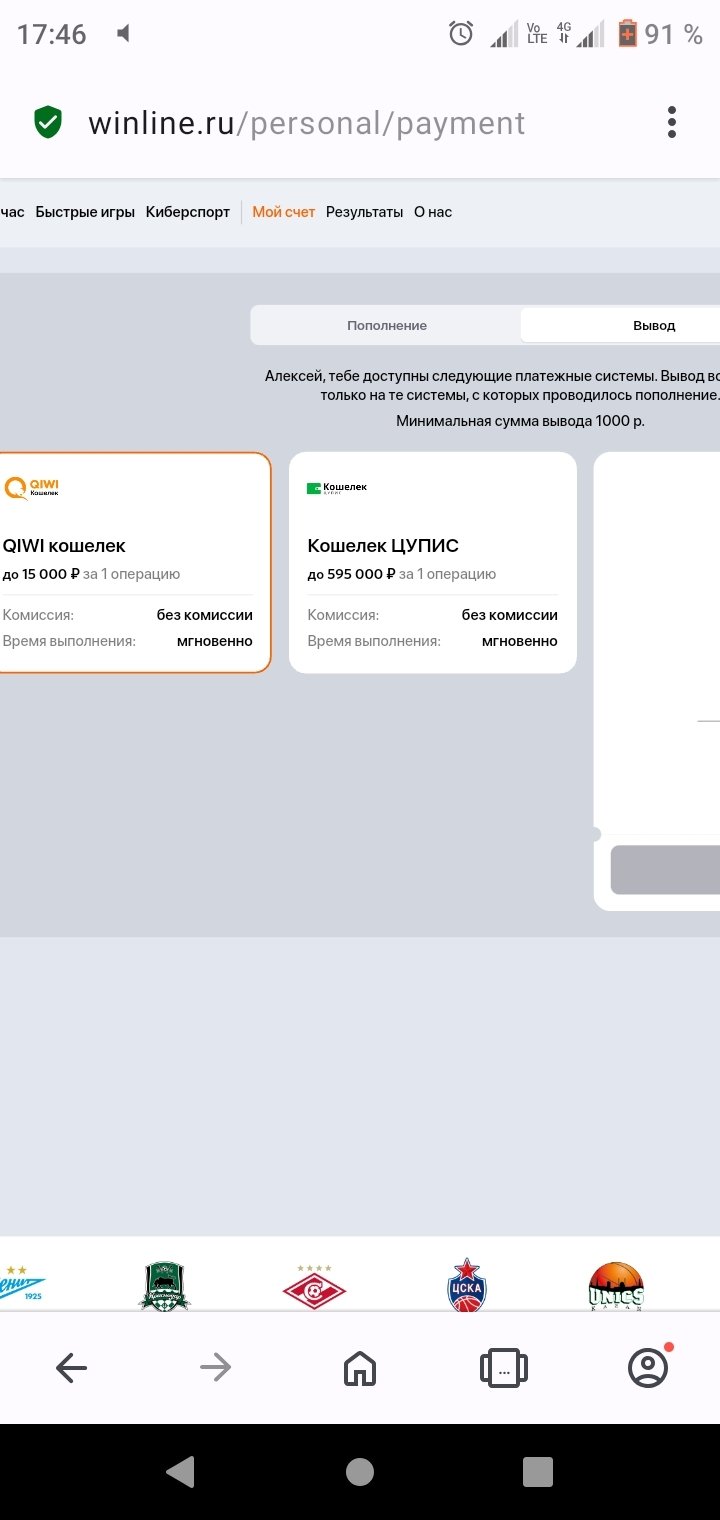Open the browser tabs switcher
This screenshot has width=720, height=1520.
[504, 1367]
